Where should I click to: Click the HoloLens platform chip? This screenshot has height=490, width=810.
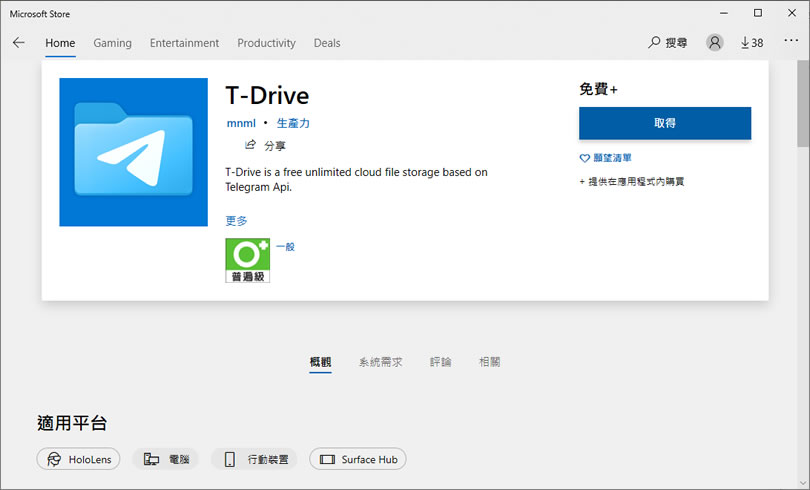coord(79,459)
